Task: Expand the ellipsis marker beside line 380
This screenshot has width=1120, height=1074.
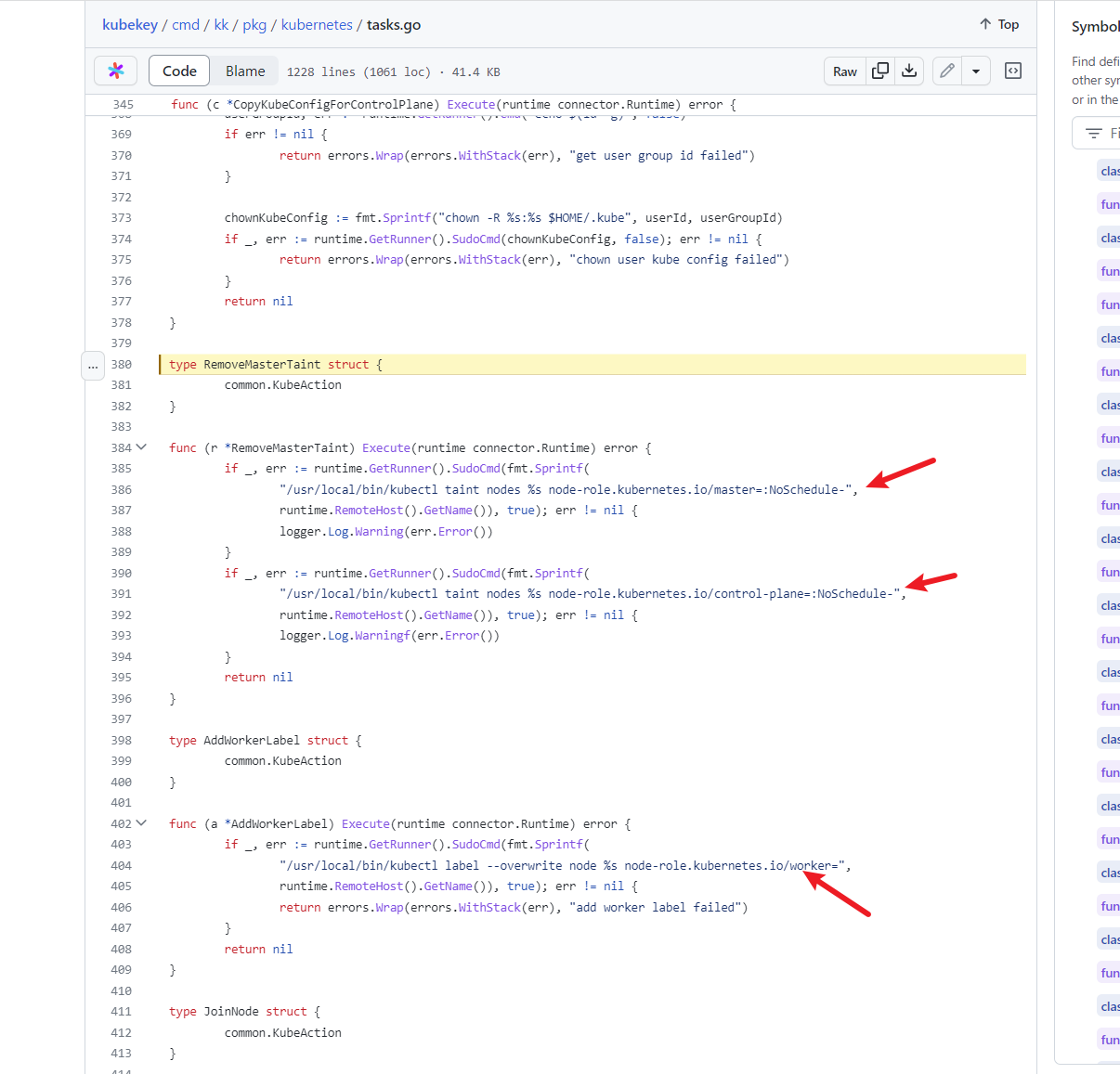Action: 93,366
